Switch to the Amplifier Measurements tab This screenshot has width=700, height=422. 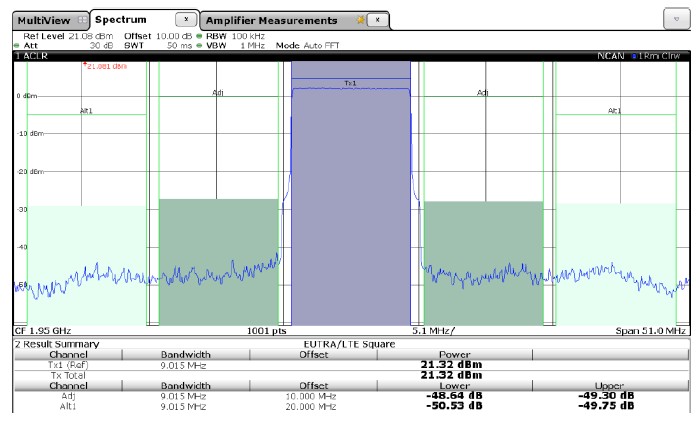(x=271, y=21)
